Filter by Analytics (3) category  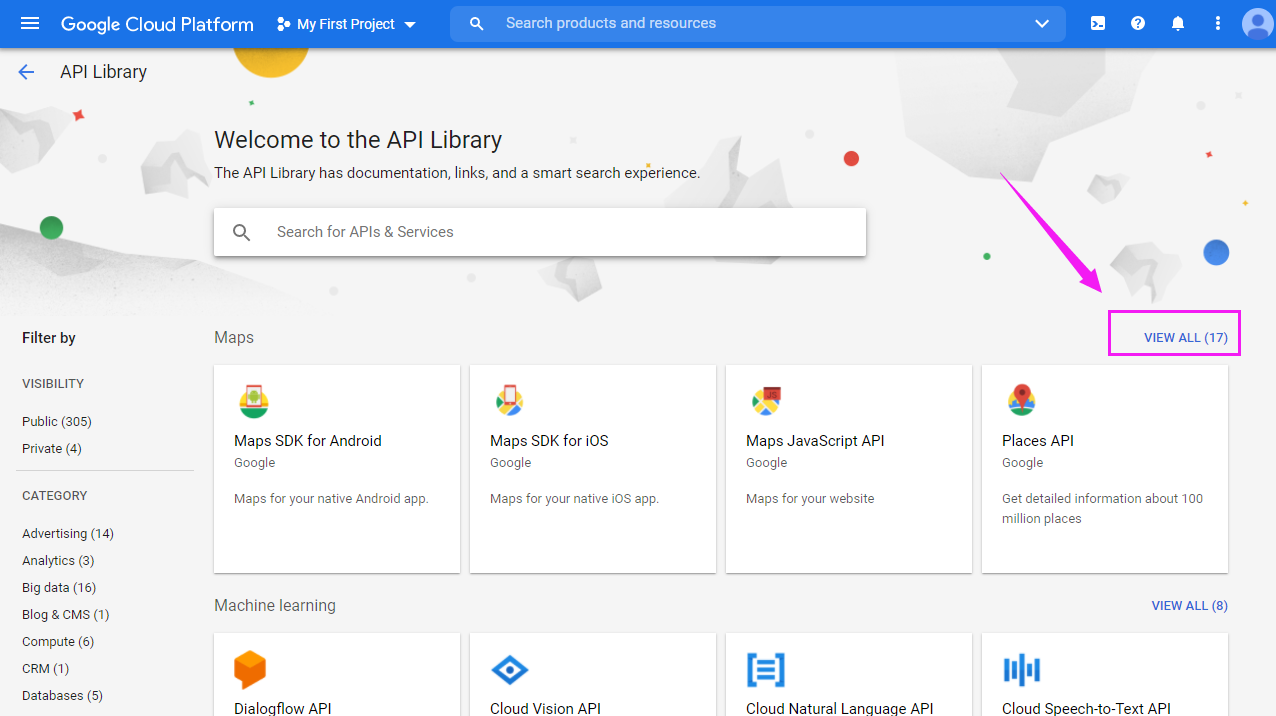[x=58, y=561]
